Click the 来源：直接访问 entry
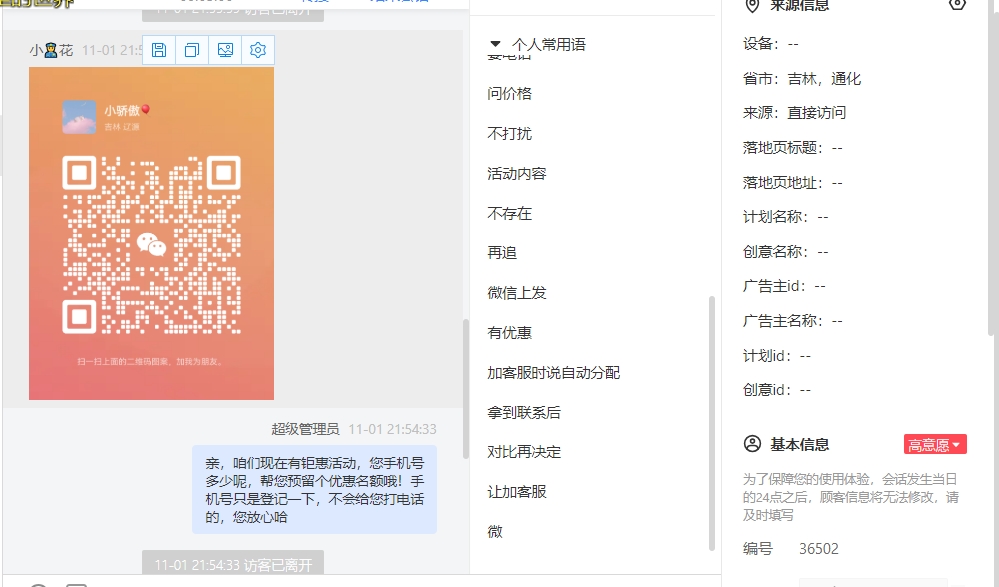This screenshot has width=999, height=587. coord(794,113)
